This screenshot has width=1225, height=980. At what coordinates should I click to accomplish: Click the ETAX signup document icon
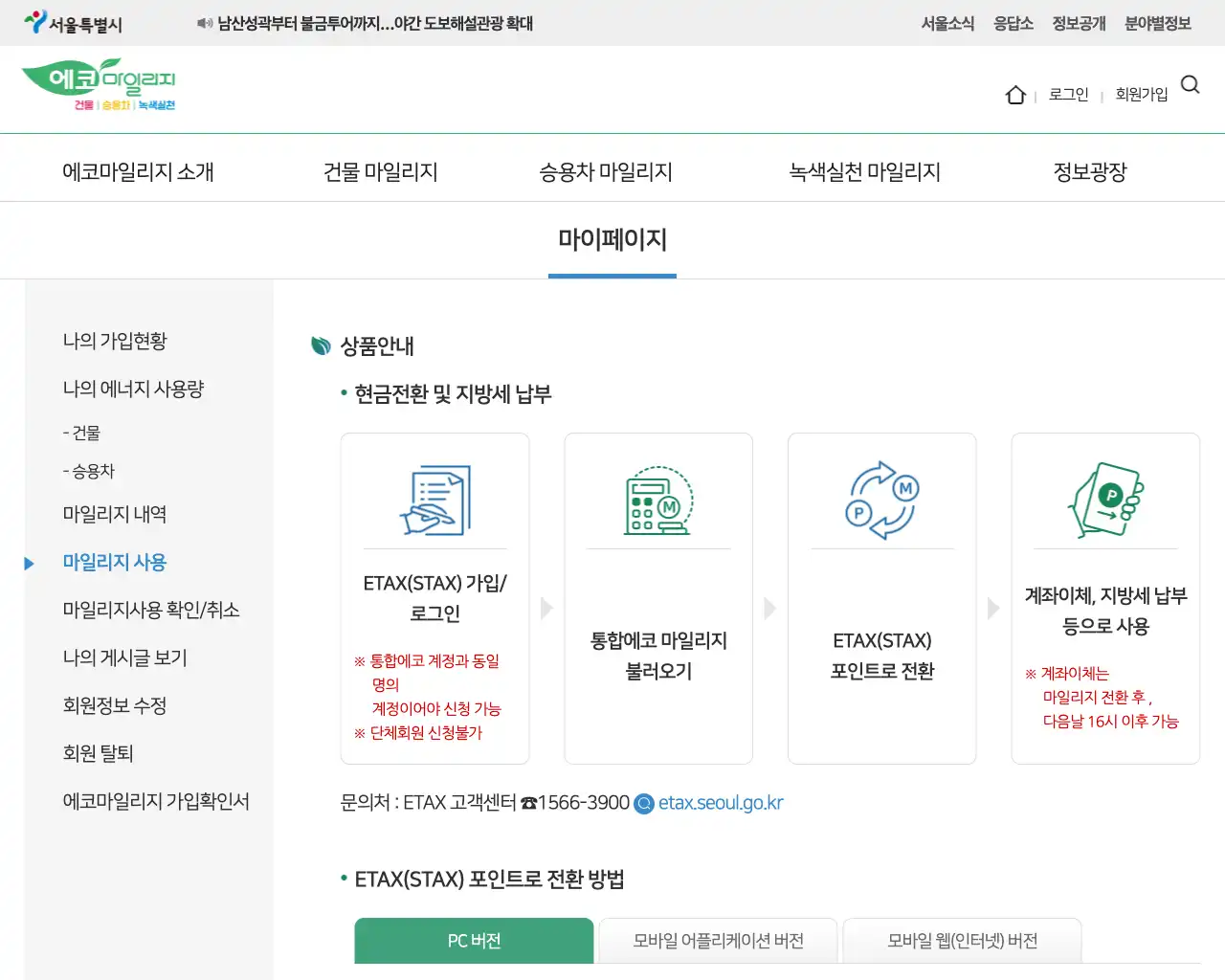click(435, 500)
